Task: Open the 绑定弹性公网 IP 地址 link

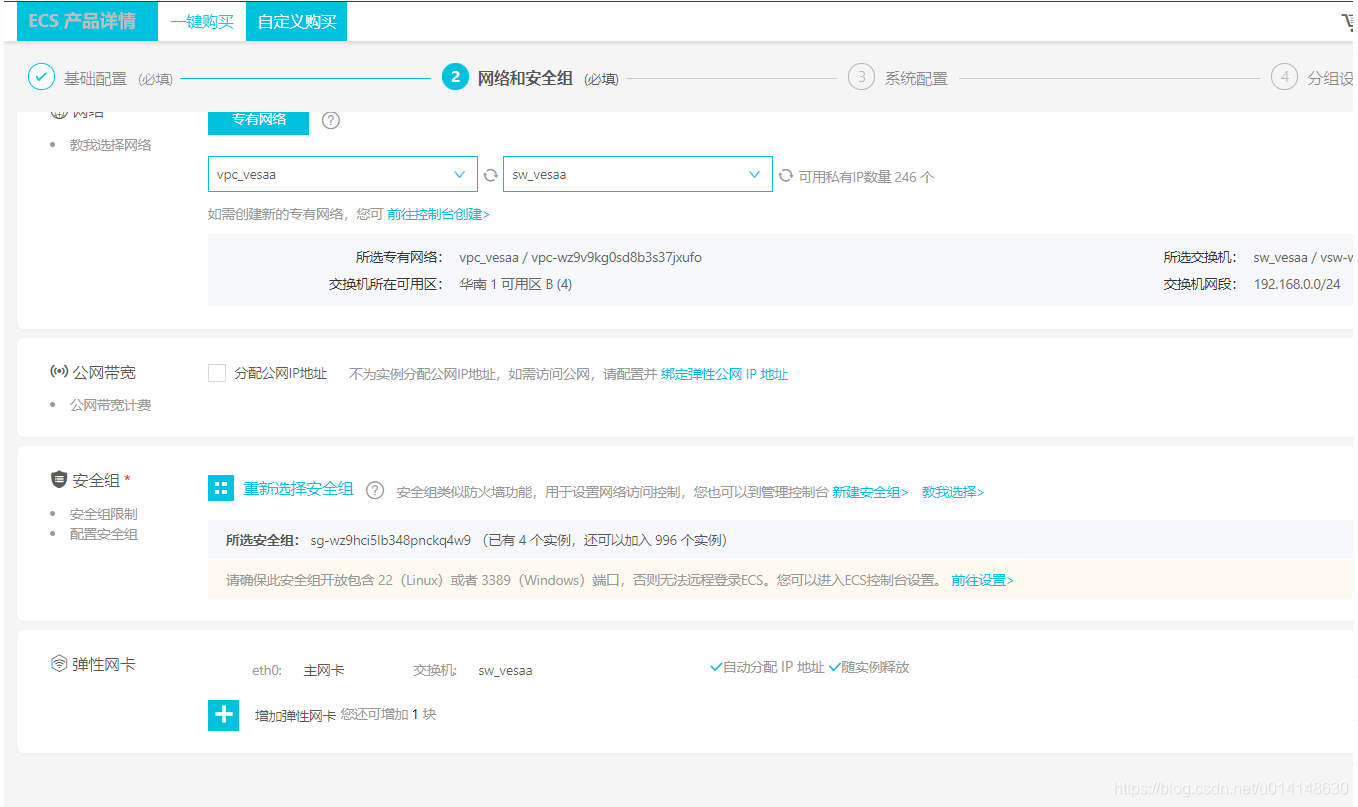Action: (725, 374)
